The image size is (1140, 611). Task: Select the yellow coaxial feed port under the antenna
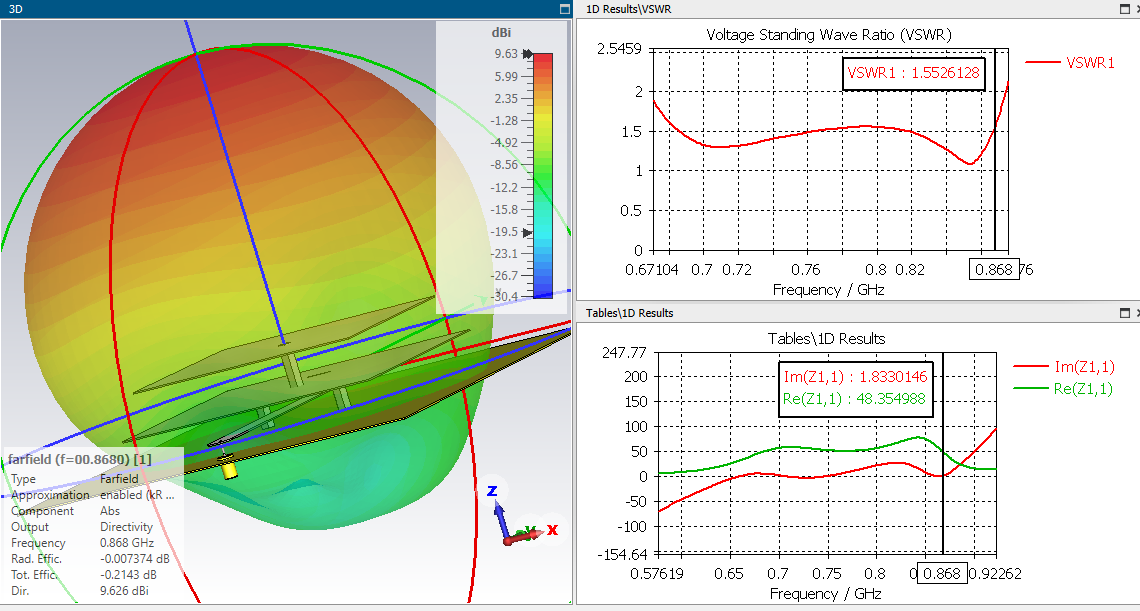pyautogui.click(x=230, y=469)
